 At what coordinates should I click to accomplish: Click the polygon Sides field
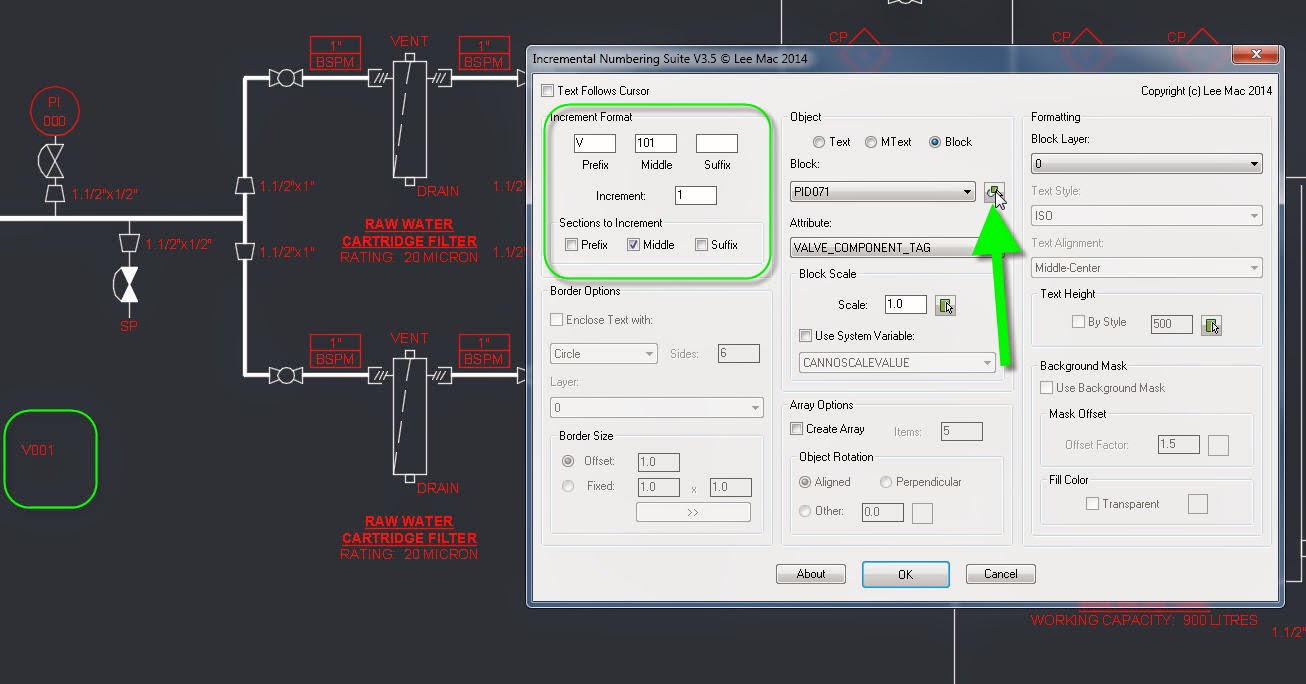(x=739, y=354)
